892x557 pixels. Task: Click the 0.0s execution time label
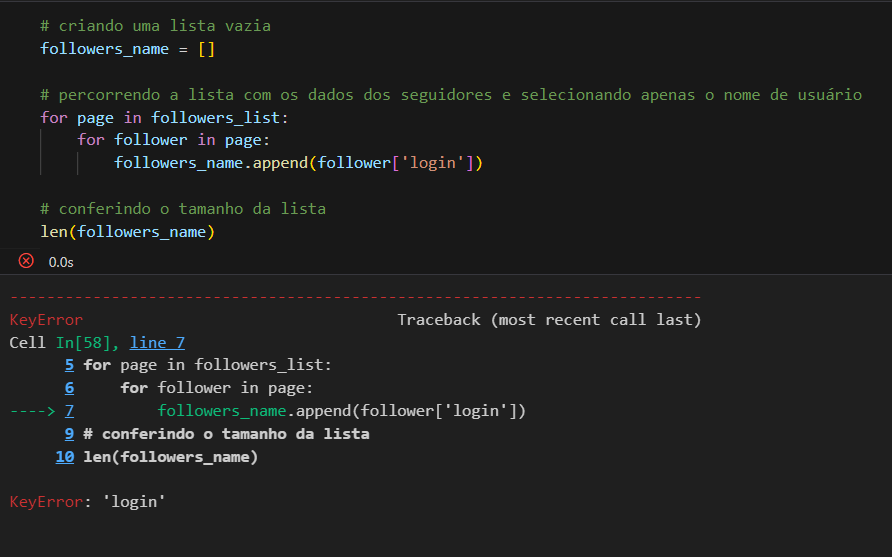[61, 262]
